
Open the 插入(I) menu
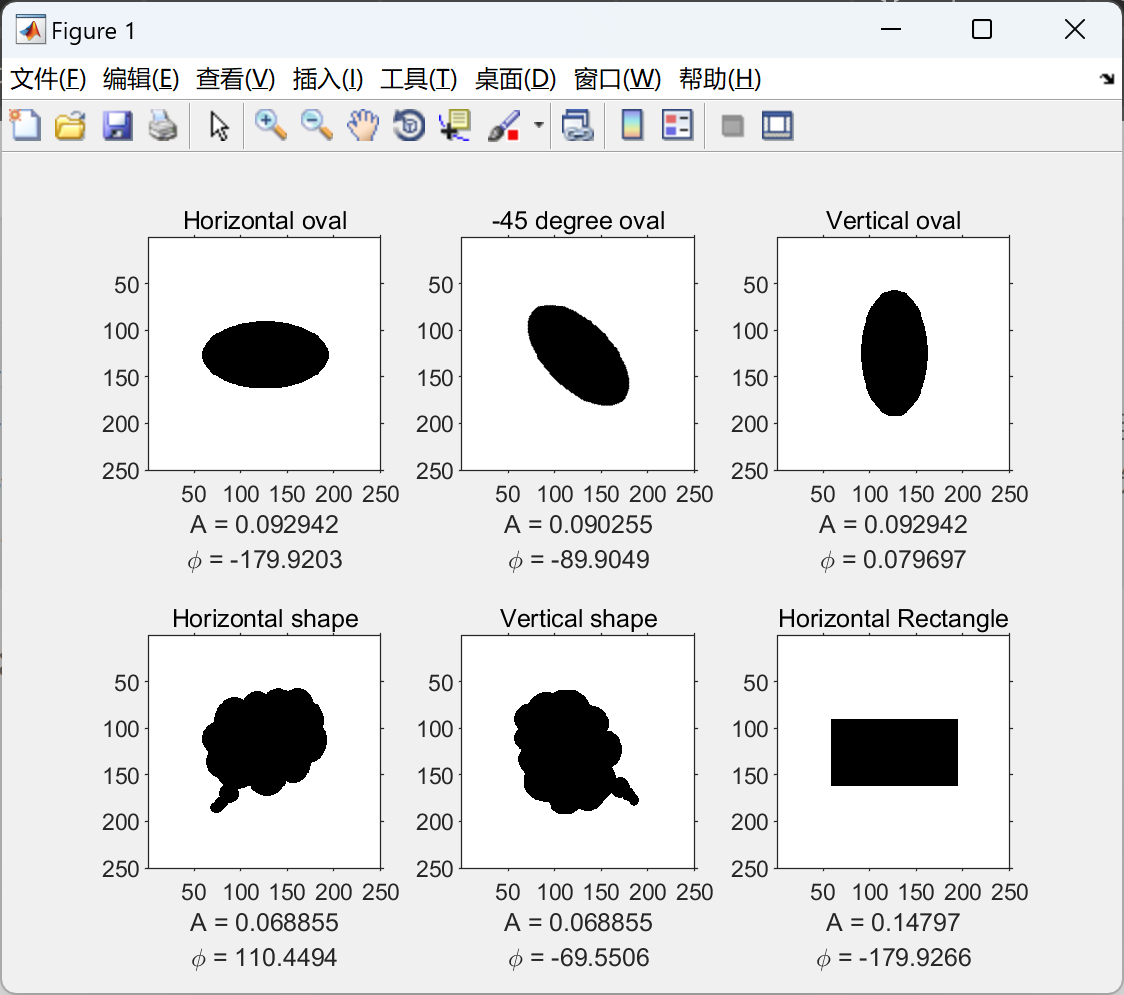coord(328,79)
